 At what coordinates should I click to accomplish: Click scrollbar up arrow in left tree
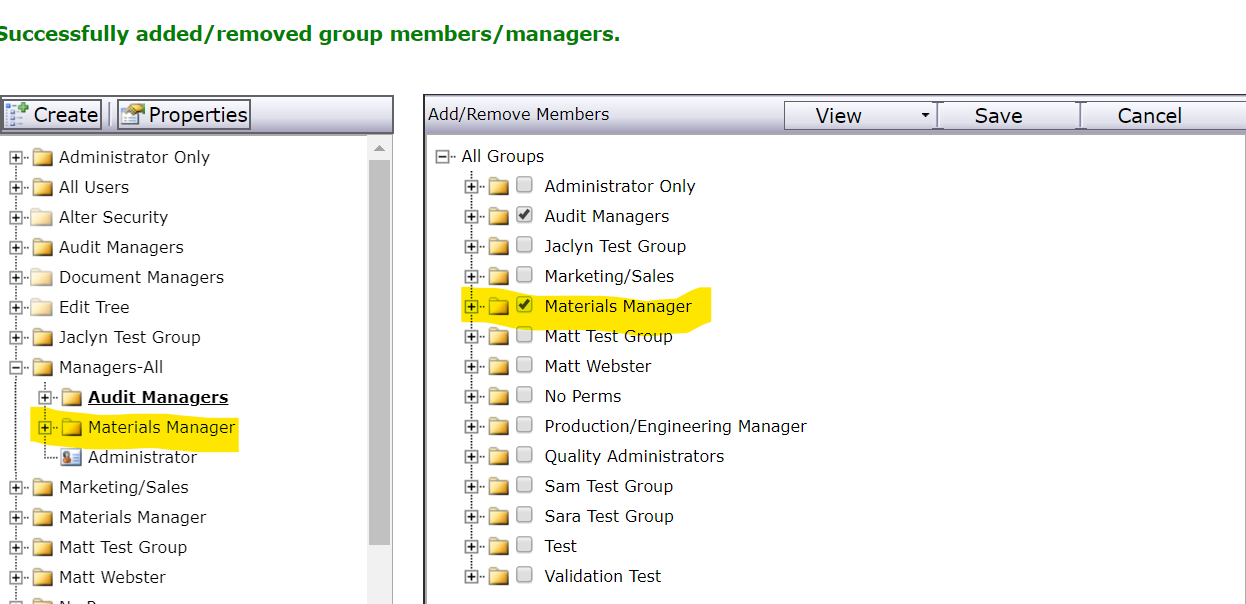click(379, 148)
